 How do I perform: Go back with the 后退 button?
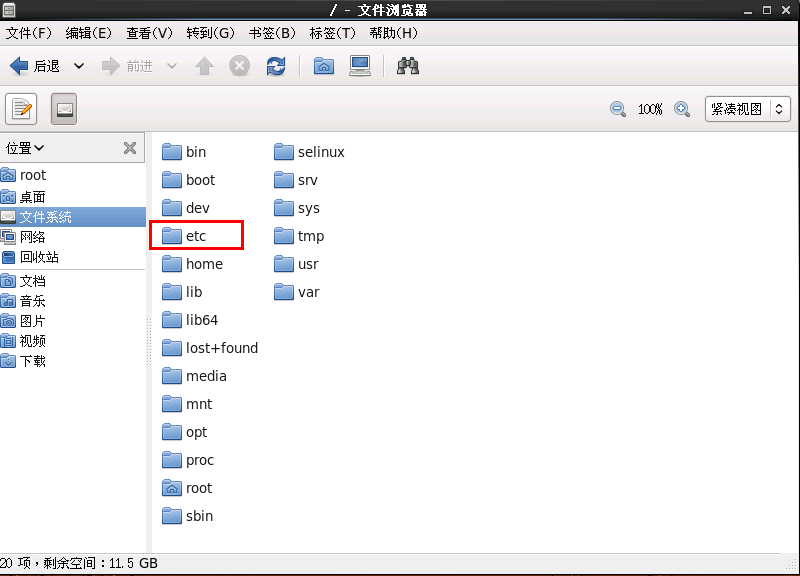[38, 66]
